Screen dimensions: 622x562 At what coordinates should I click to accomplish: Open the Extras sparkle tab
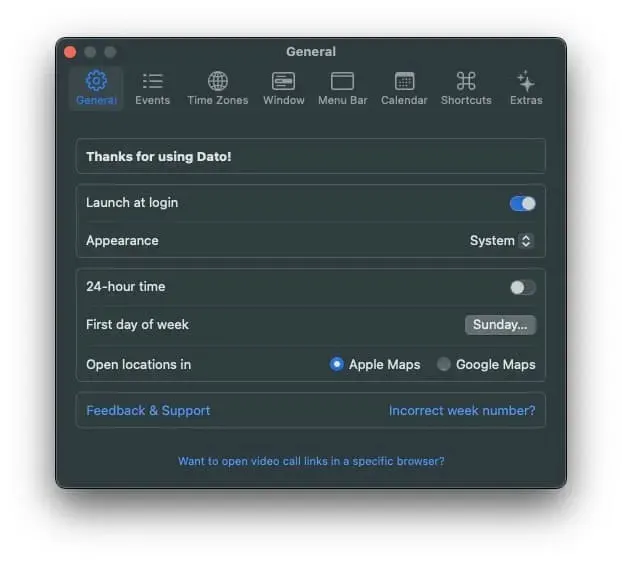[526, 88]
